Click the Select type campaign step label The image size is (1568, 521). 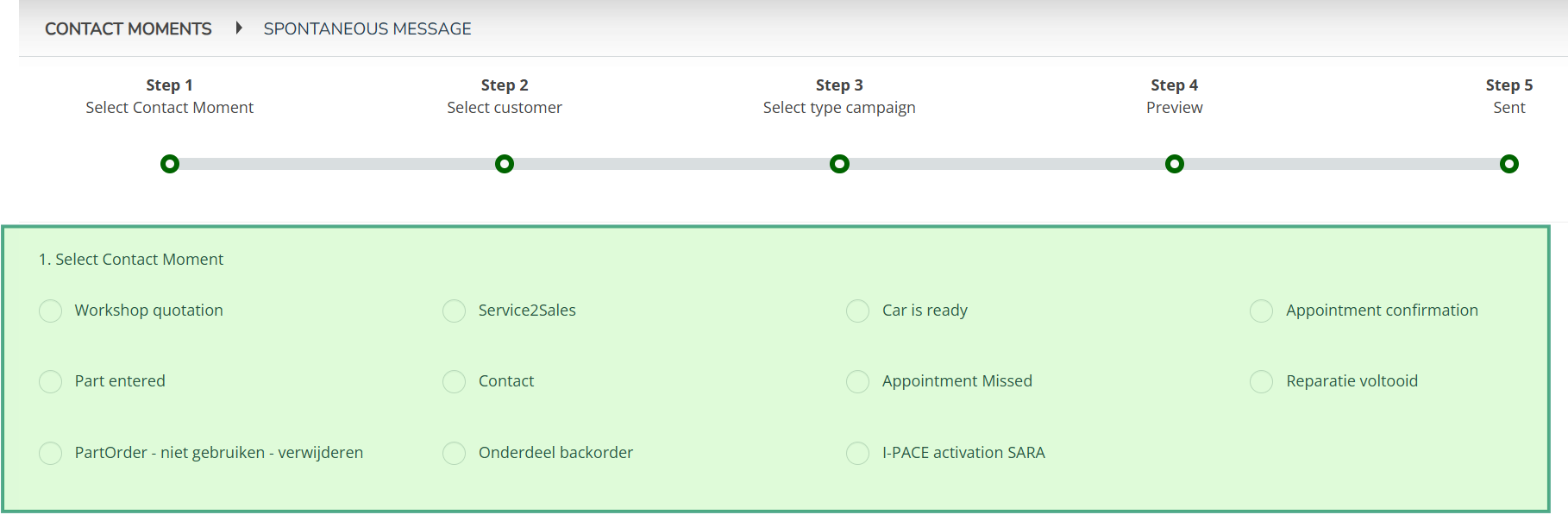click(x=839, y=108)
